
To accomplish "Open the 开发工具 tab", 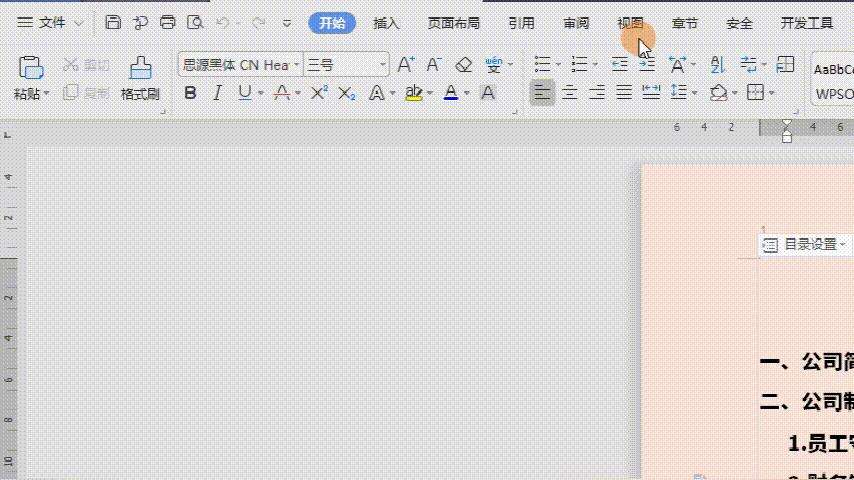I will pos(807,23).
